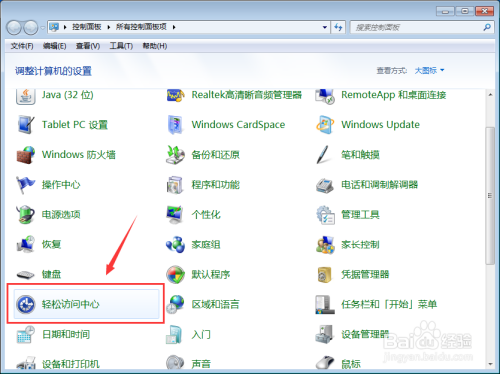
Task: Open the 设备管理器 icon
Action: [325, 334]
